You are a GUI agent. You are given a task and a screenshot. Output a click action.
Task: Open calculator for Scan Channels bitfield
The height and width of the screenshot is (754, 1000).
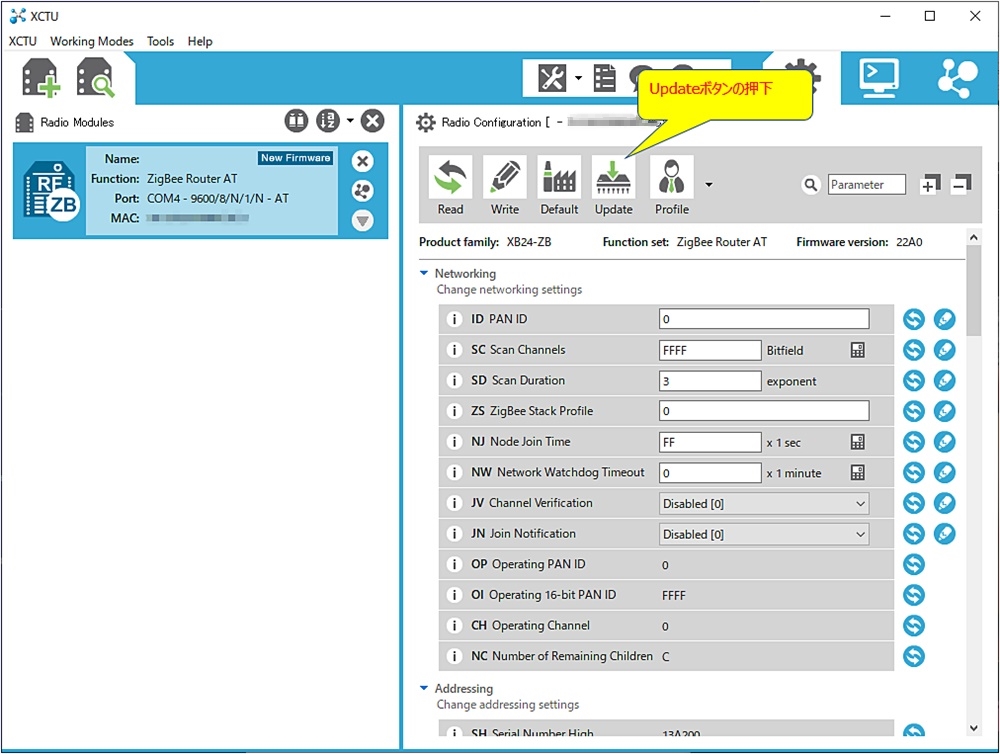[857, 350]
